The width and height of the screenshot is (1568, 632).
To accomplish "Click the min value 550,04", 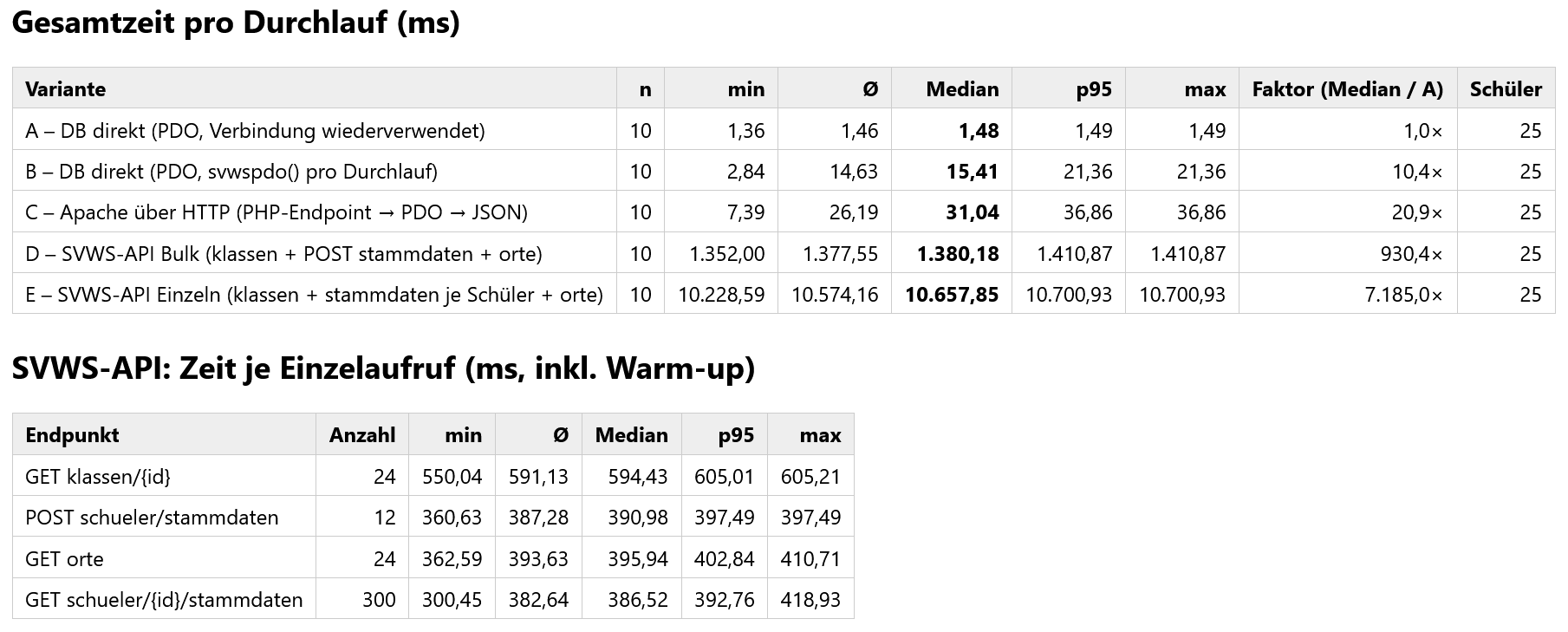I will (x=452, y=477).
